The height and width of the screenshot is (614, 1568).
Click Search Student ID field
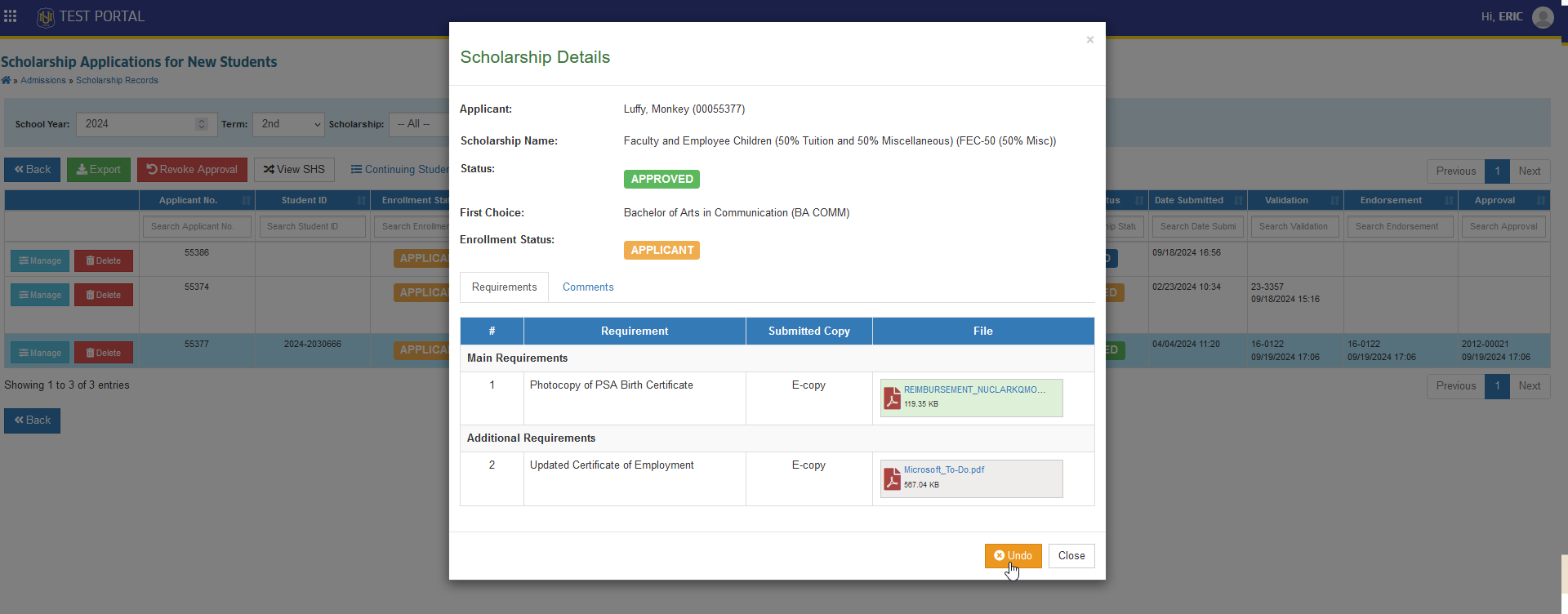tap(312, 227)
